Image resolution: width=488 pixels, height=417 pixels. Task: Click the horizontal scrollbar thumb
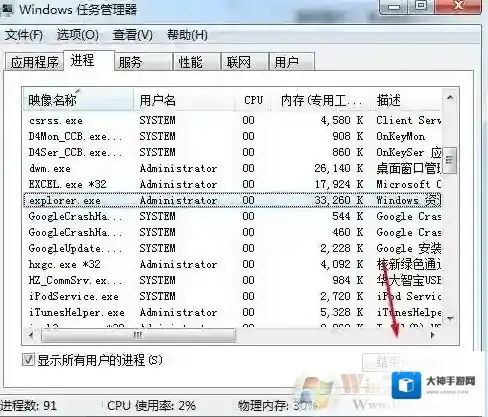(138, 335)
